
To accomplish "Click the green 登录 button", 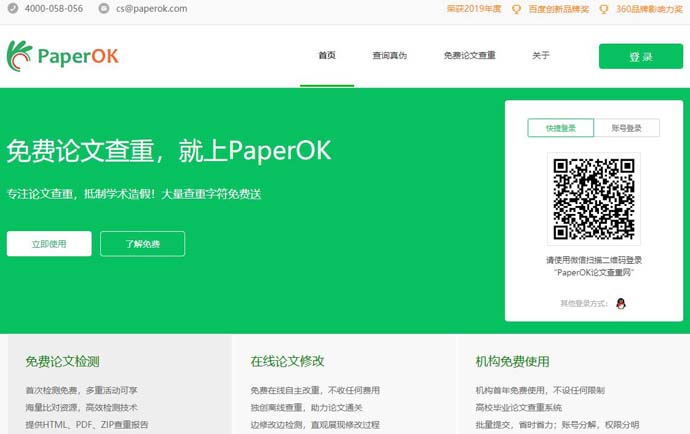I will coord(641,56).
